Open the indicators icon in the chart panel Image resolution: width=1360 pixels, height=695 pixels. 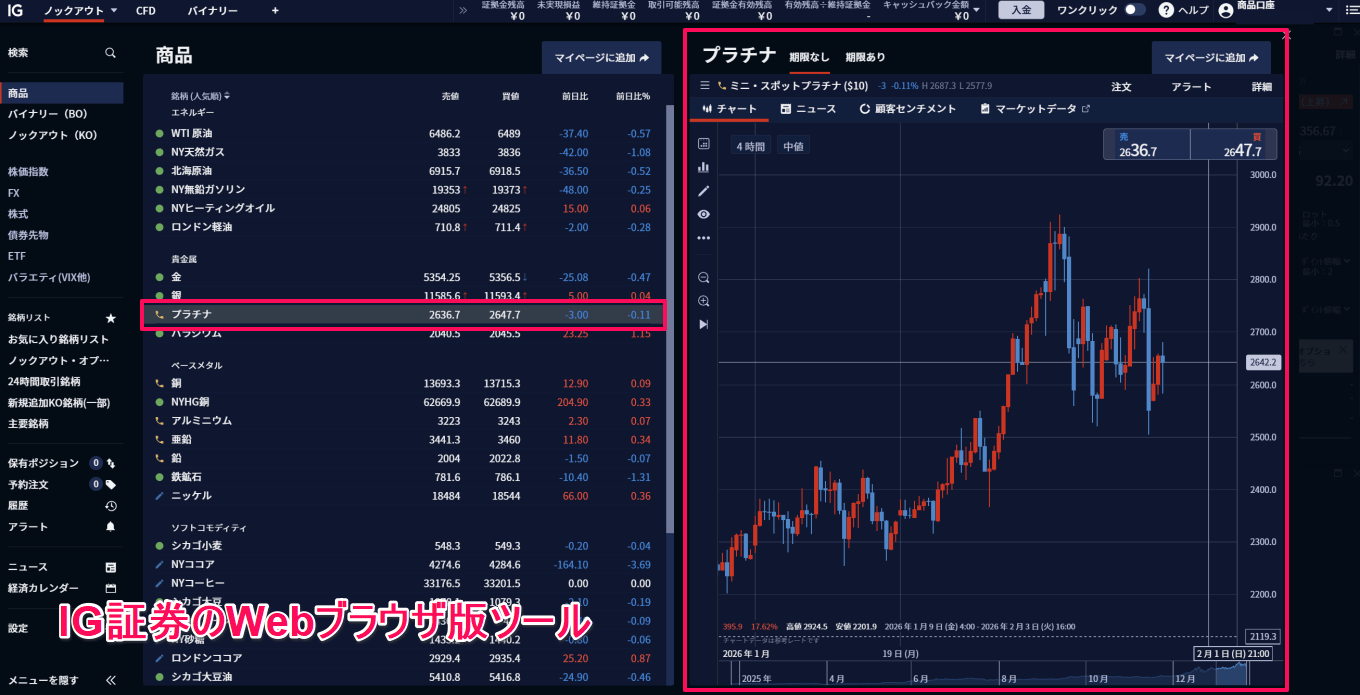click(x=703, y=166)
